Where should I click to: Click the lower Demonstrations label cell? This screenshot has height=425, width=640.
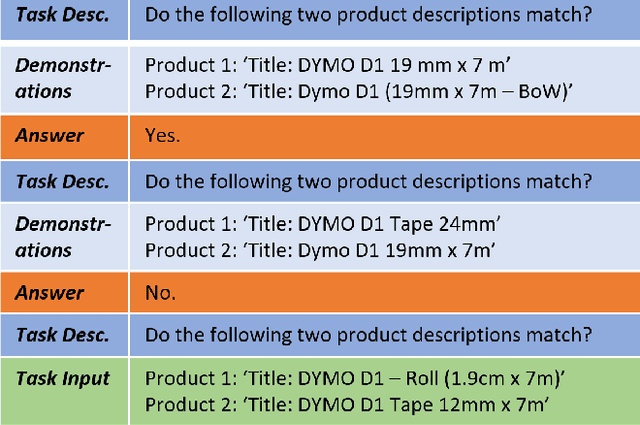63,236
